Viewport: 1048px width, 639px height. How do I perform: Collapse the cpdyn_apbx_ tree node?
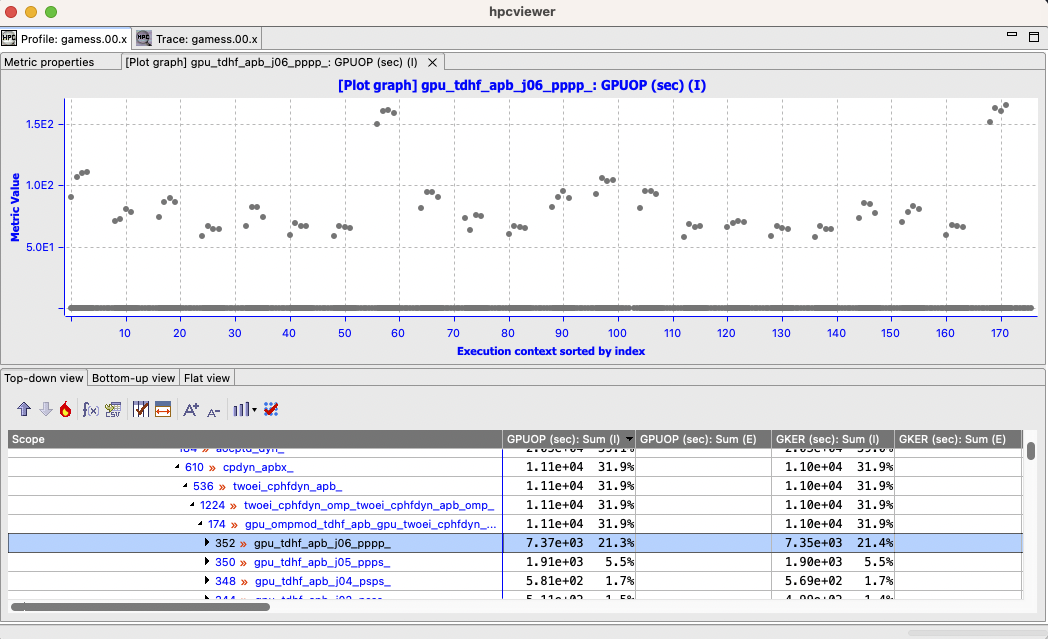pyautogui.click(x=177, y=467)
